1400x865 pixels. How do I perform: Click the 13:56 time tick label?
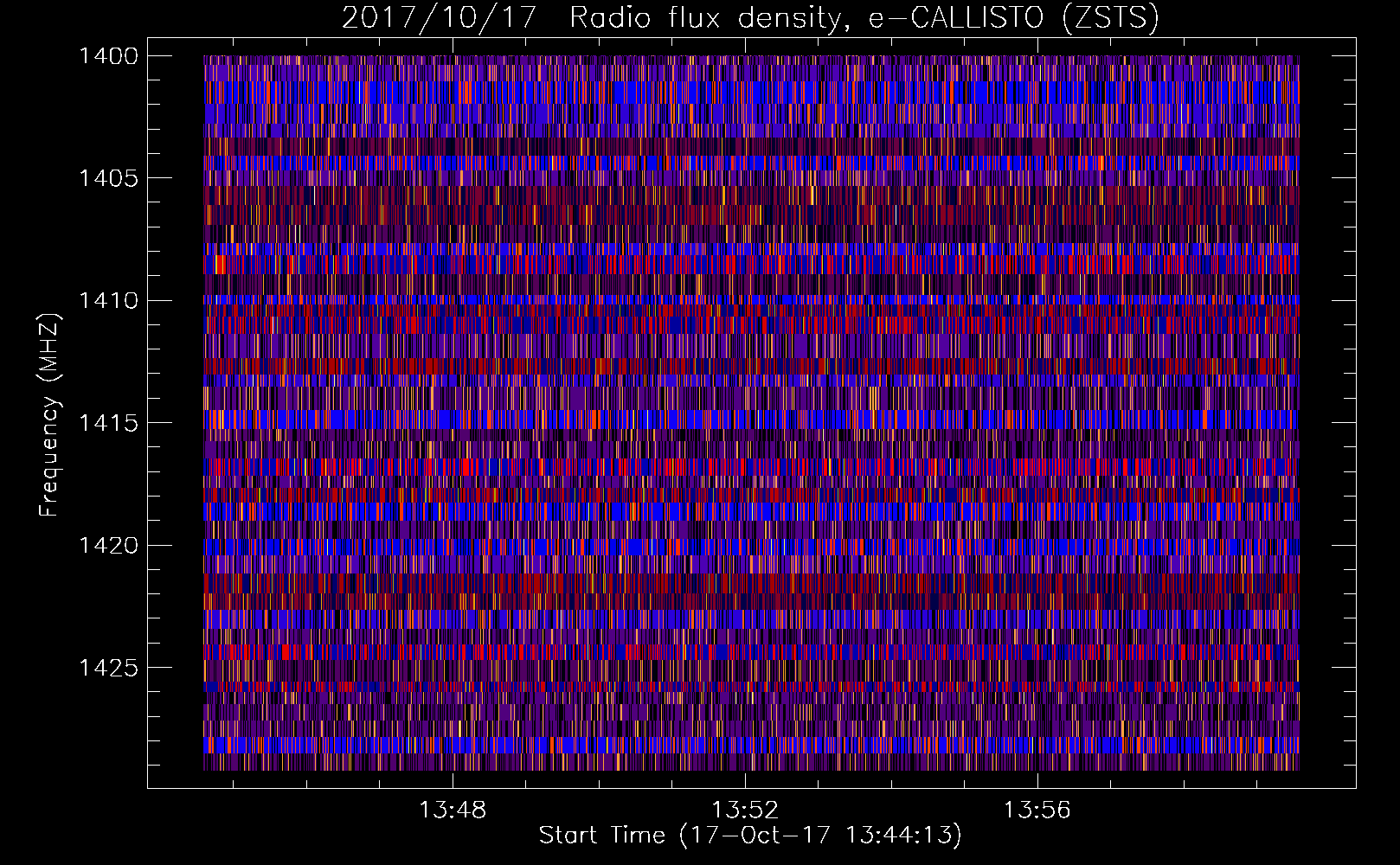click(1037, 811)
